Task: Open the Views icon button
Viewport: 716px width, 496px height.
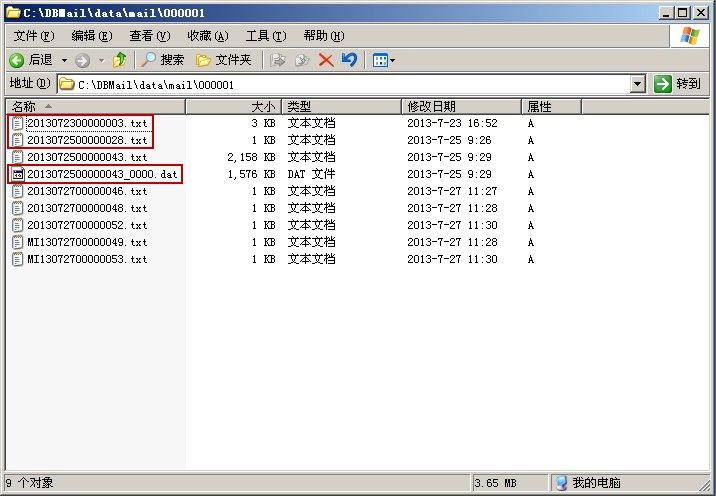Action: (380, 60)
